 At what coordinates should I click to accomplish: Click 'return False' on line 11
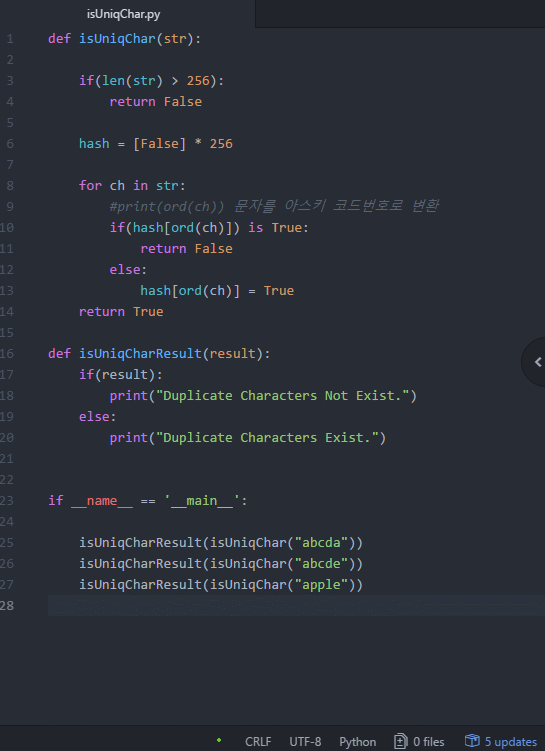186,249
